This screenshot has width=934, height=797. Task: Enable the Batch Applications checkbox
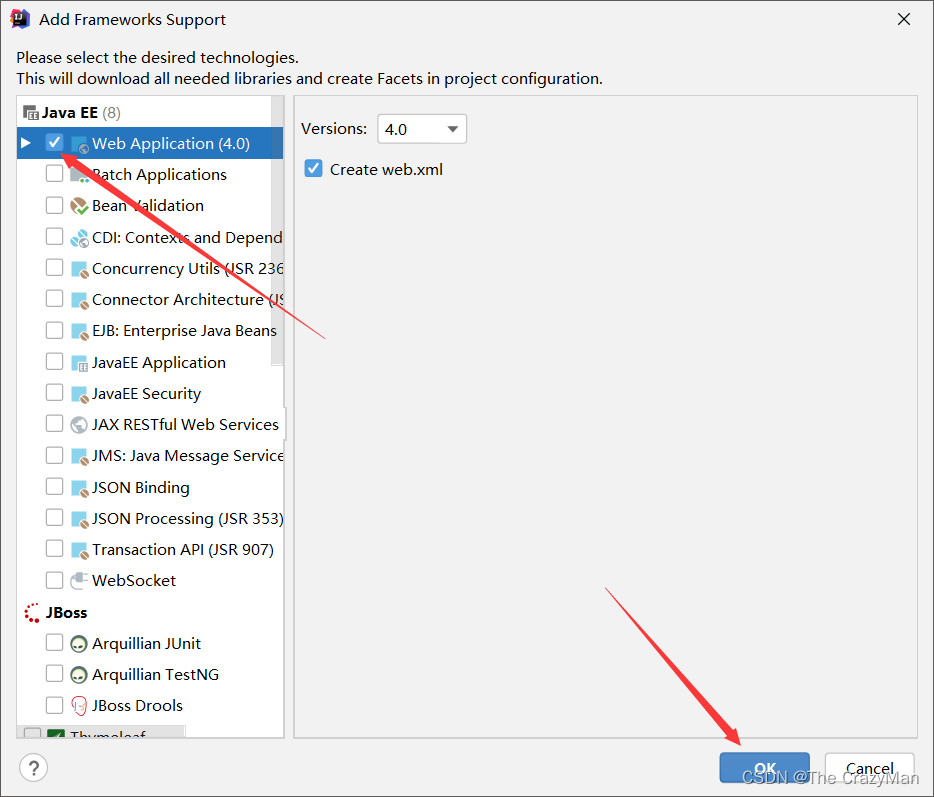[x=54, y=173]
